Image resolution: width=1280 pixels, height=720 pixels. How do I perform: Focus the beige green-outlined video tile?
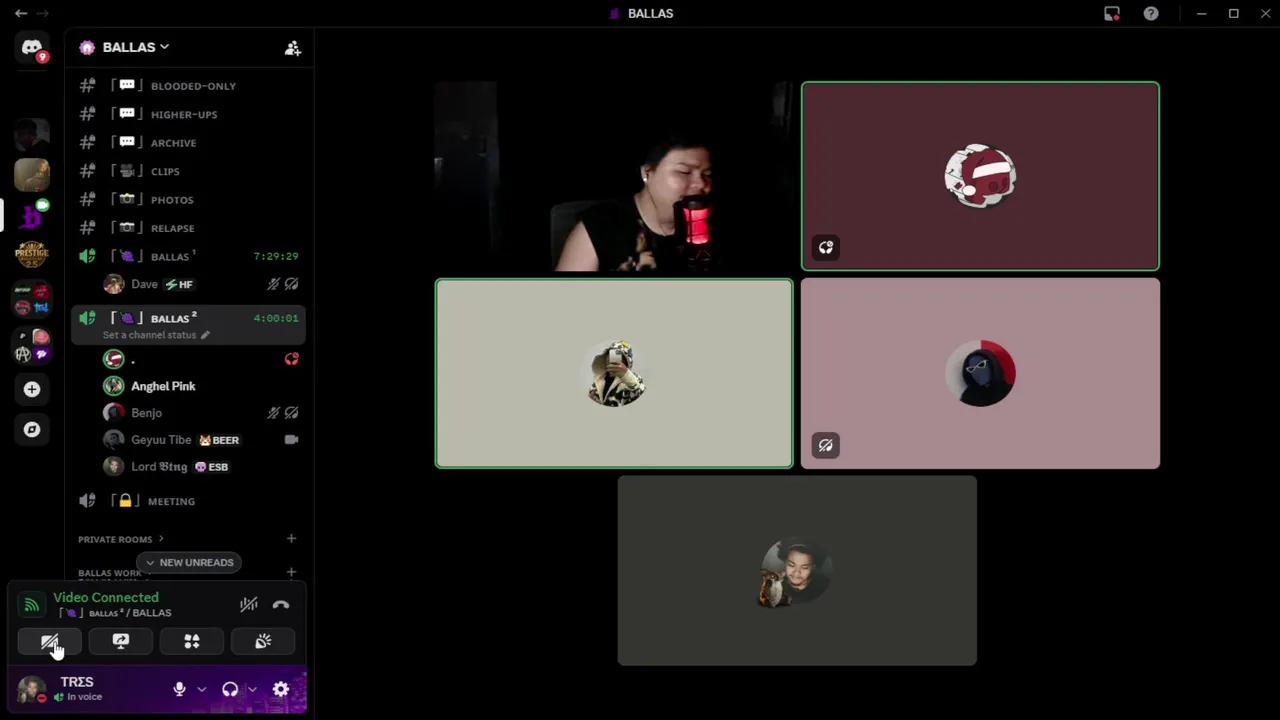(x=614, y=373)
